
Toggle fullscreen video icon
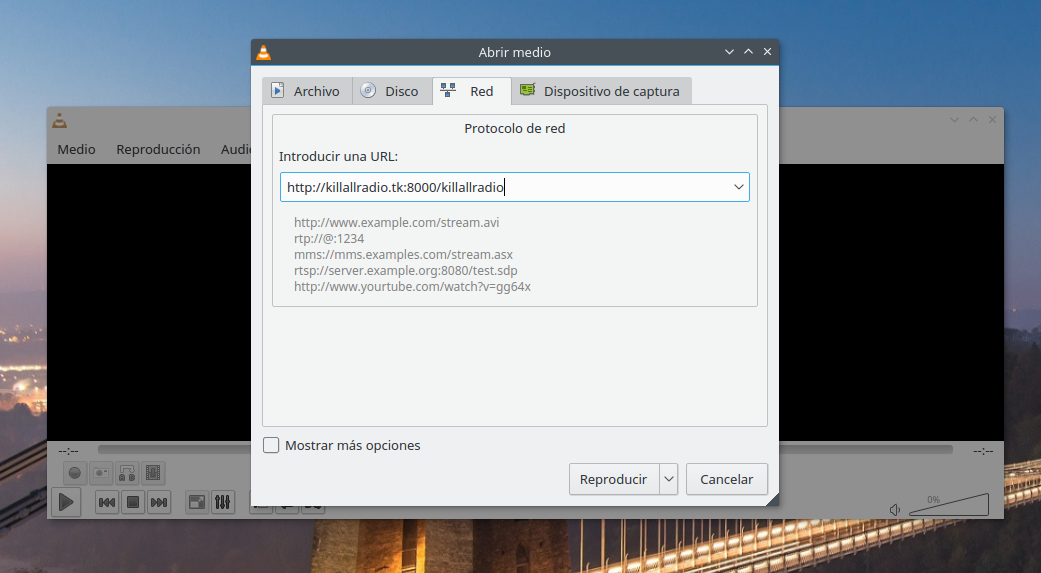[x=197, y=502]
